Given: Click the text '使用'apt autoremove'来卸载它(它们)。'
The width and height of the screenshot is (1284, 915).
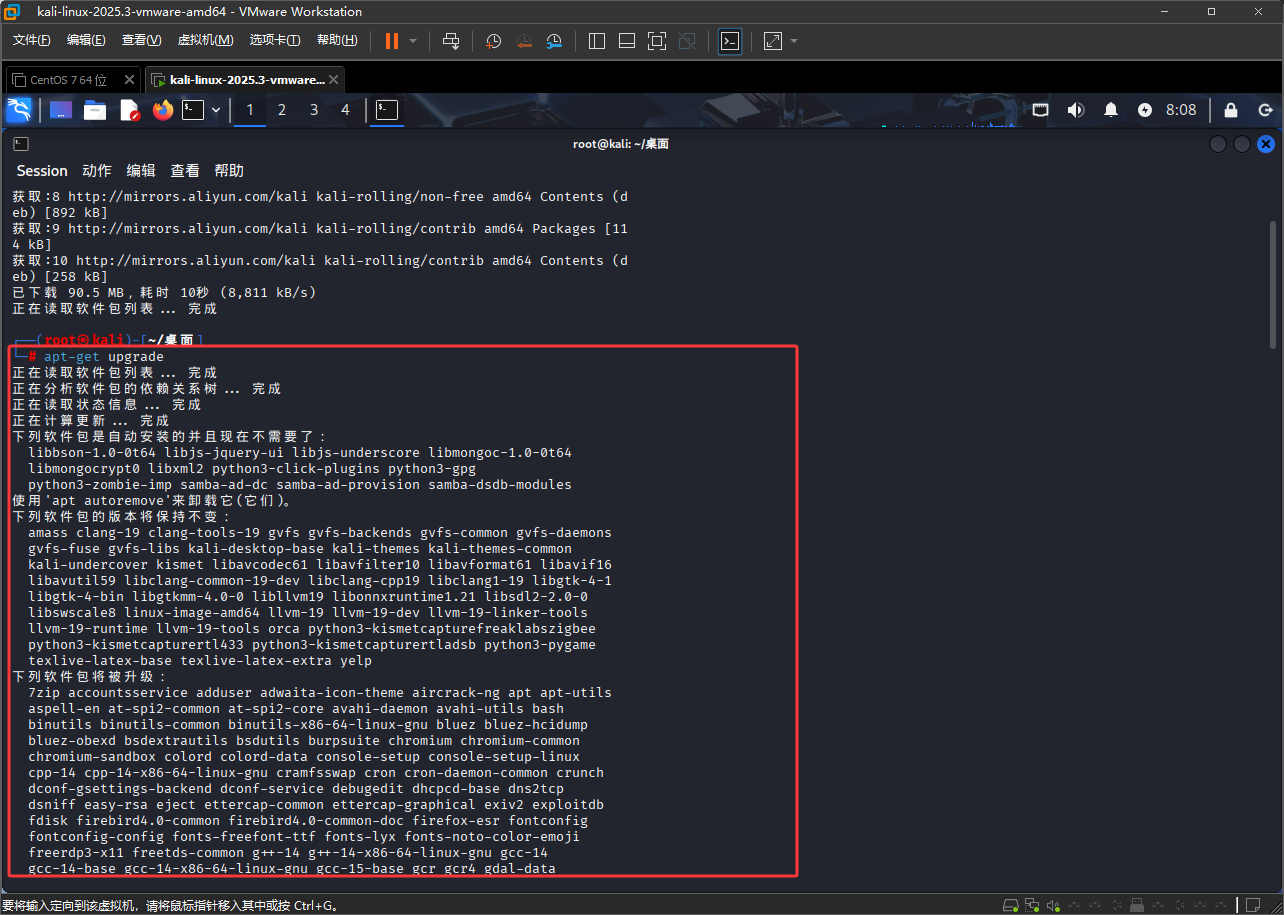Looking at the screenshot, I should point(153,500).
